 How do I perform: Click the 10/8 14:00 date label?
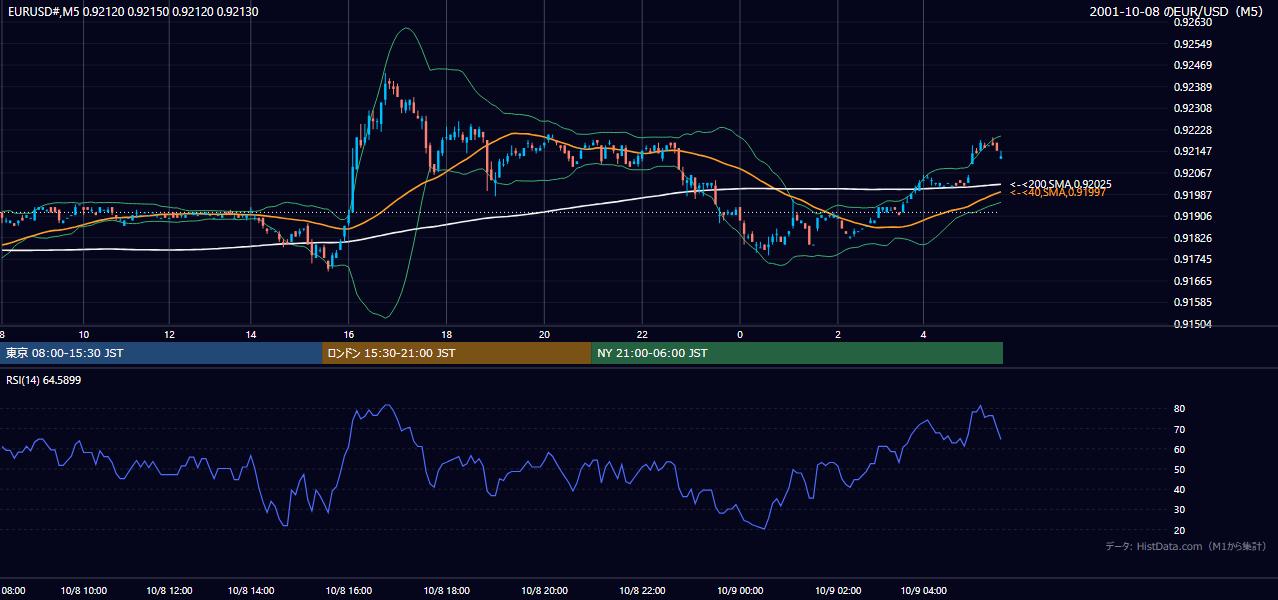coord(251,591)
